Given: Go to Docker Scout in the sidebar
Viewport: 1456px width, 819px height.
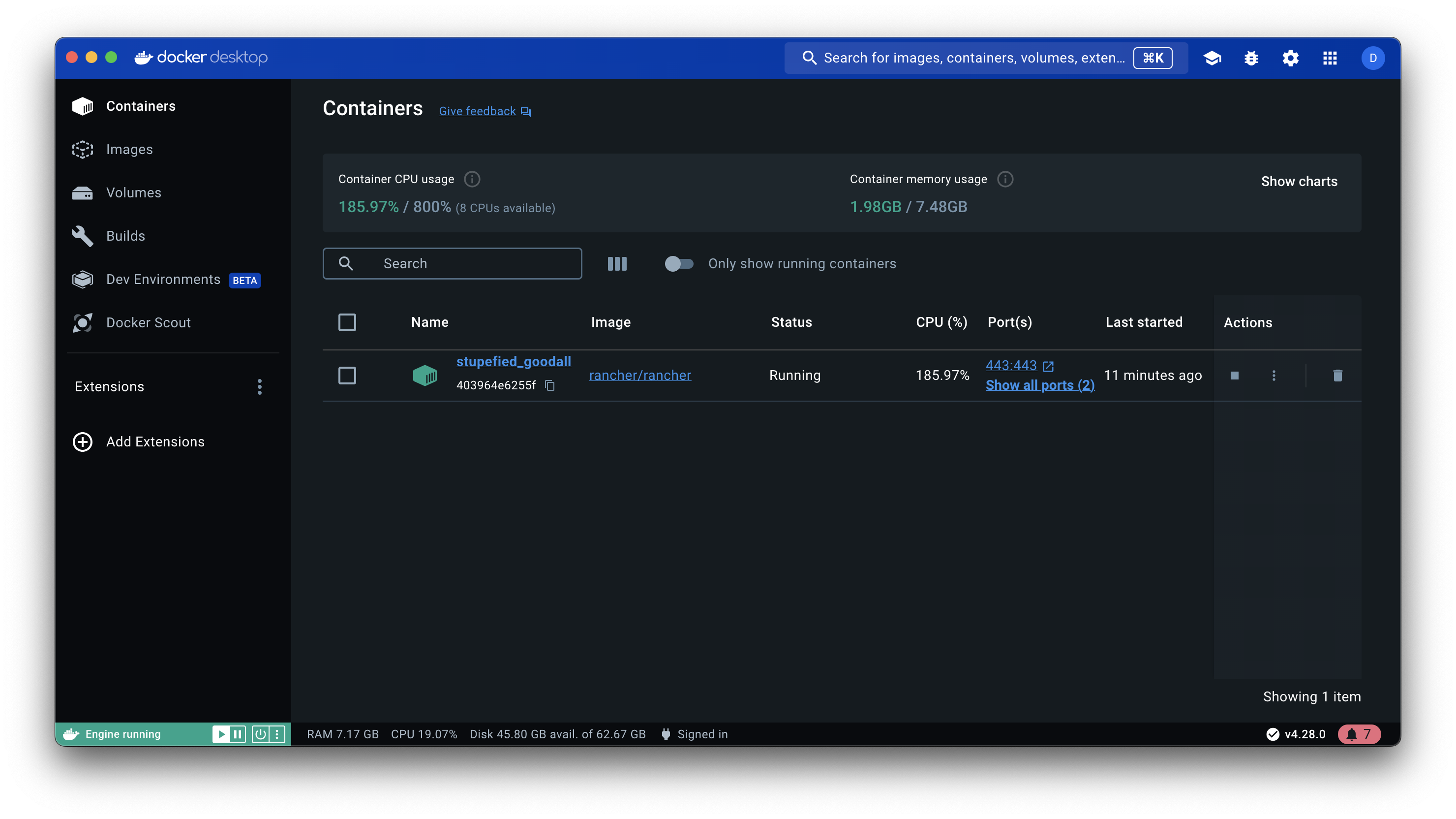Looking at the screenshot, I should [149, 322].
